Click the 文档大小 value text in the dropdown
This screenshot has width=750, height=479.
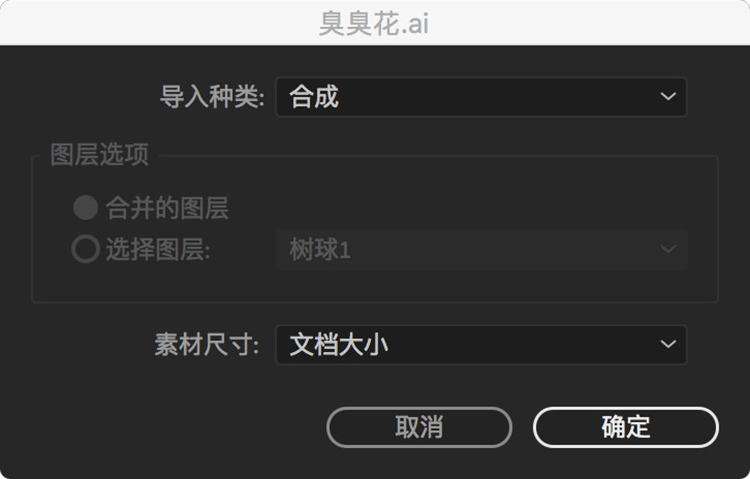[338, 345]
